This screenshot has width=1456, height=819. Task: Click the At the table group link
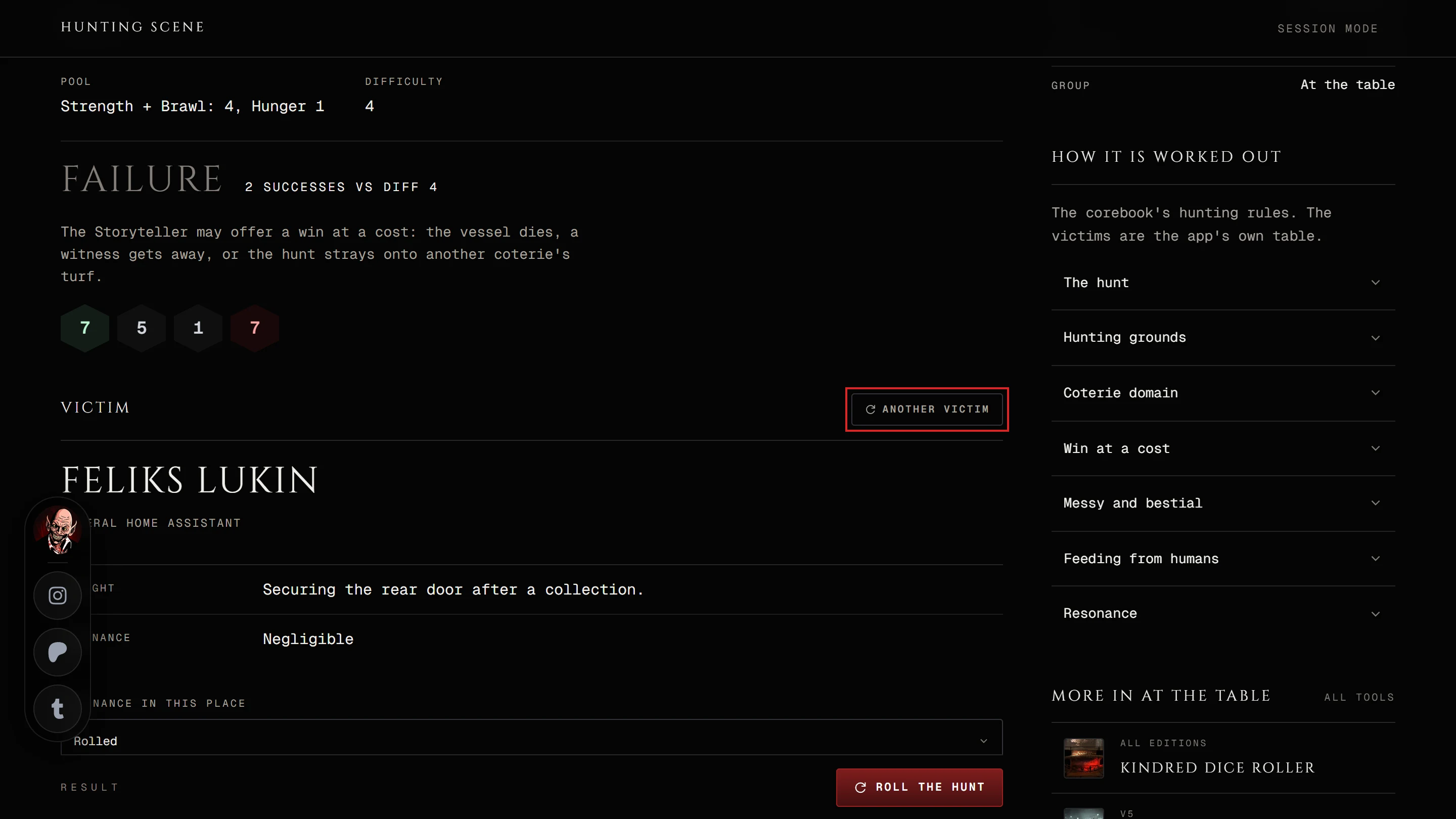(x=1347, y=85)
